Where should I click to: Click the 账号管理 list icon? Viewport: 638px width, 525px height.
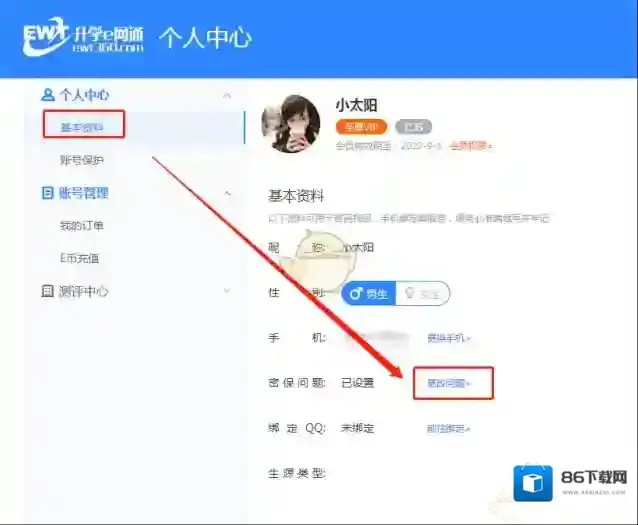pos(48,192)
